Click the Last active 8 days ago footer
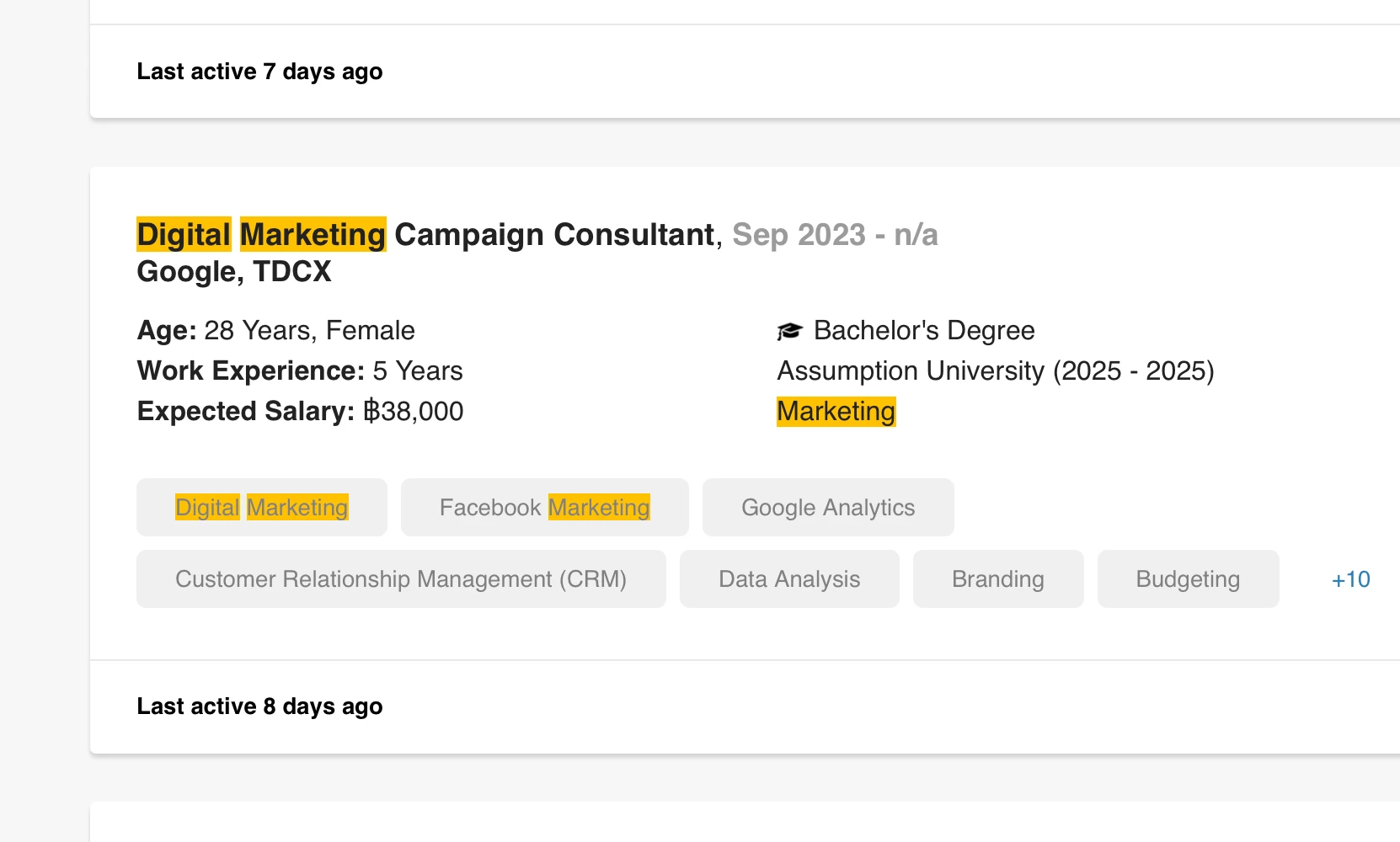Screen dimensions: 1400x842 click(x=259, y=706)
